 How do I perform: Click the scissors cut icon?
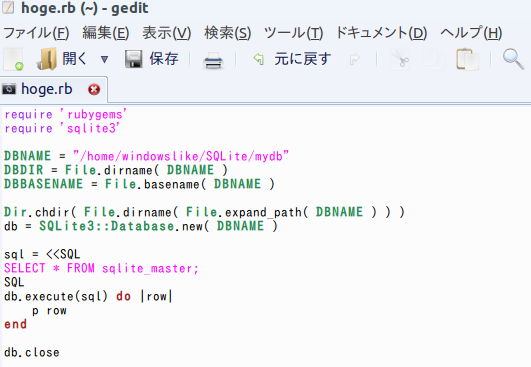[400, 60]
